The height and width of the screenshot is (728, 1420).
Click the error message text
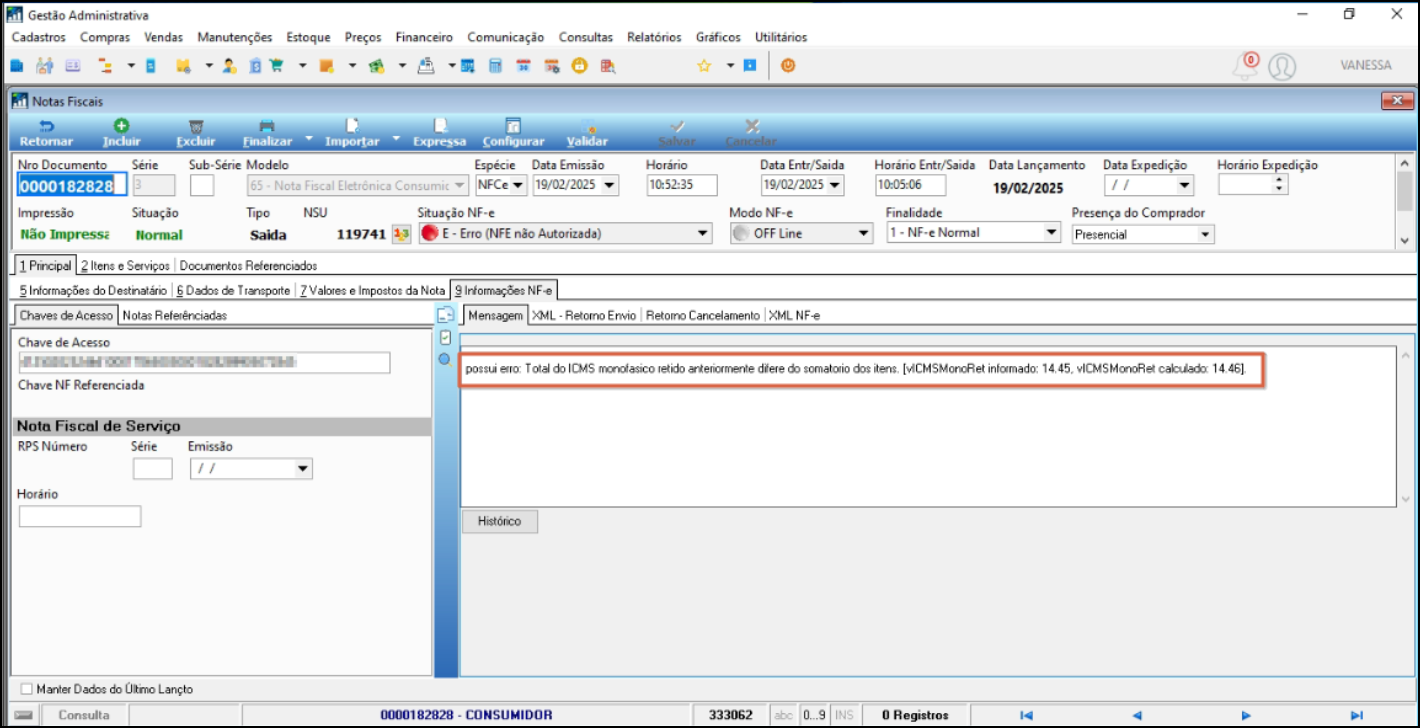click(x=855, y=369)
